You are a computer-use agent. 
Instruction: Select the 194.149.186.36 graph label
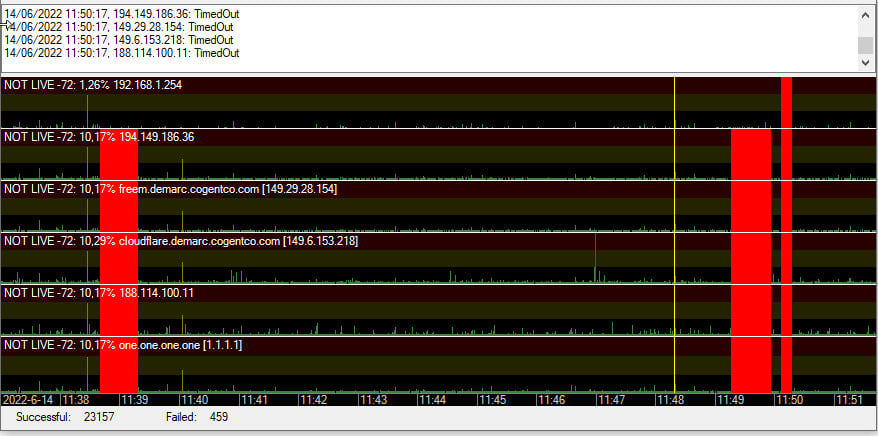pyautogui.click(x=99, y=137)
